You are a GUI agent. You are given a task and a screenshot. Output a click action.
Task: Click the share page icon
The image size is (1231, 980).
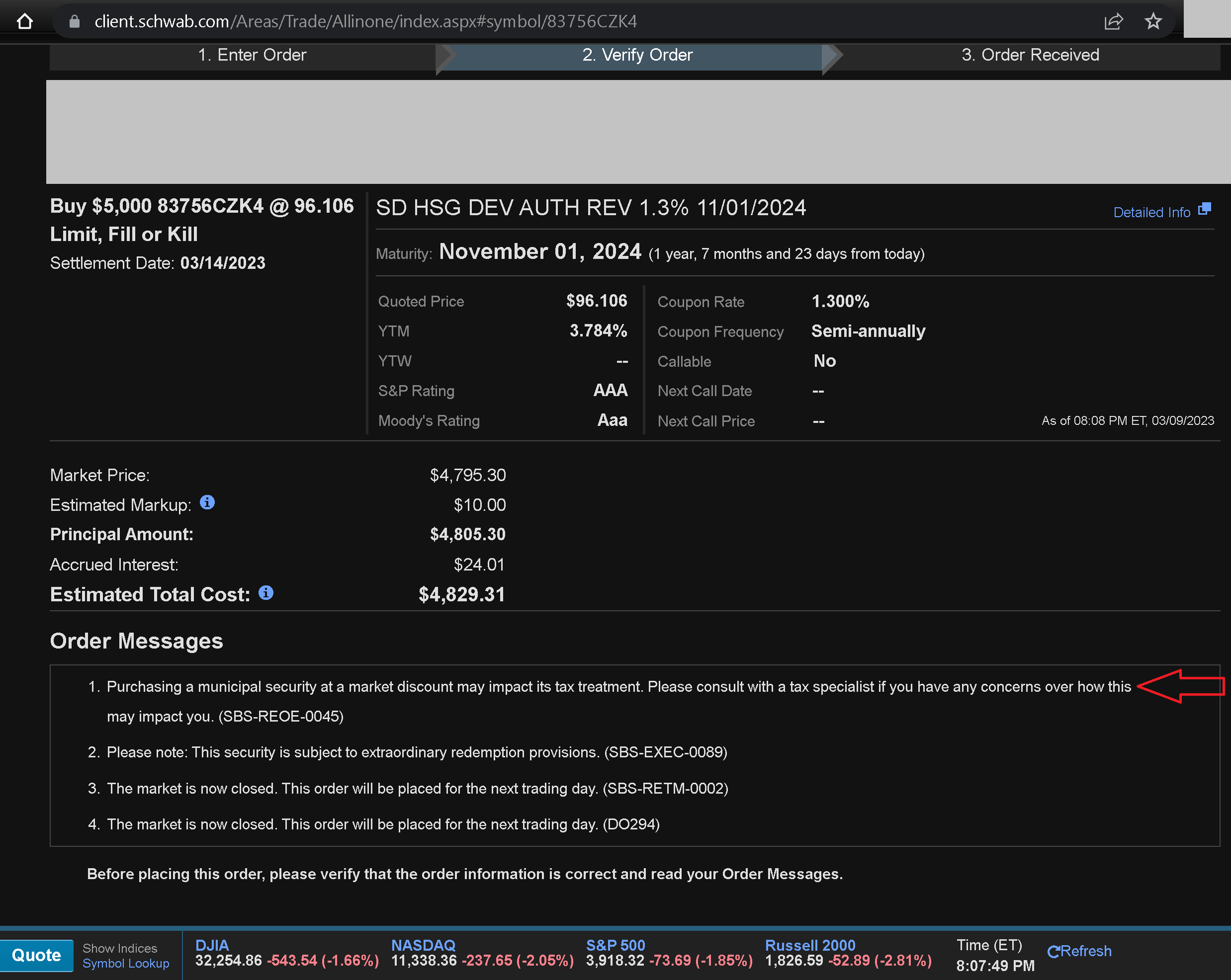tap(1113, 22)
